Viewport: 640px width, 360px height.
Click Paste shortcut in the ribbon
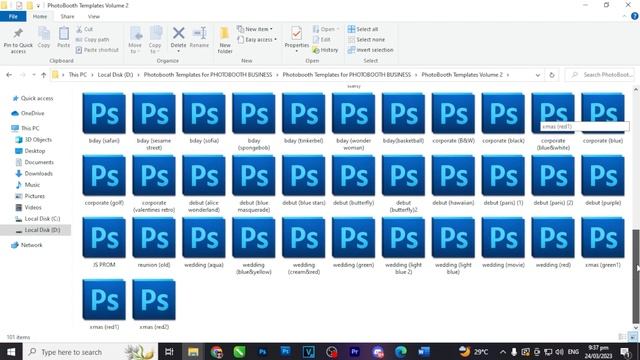[97, 50]
